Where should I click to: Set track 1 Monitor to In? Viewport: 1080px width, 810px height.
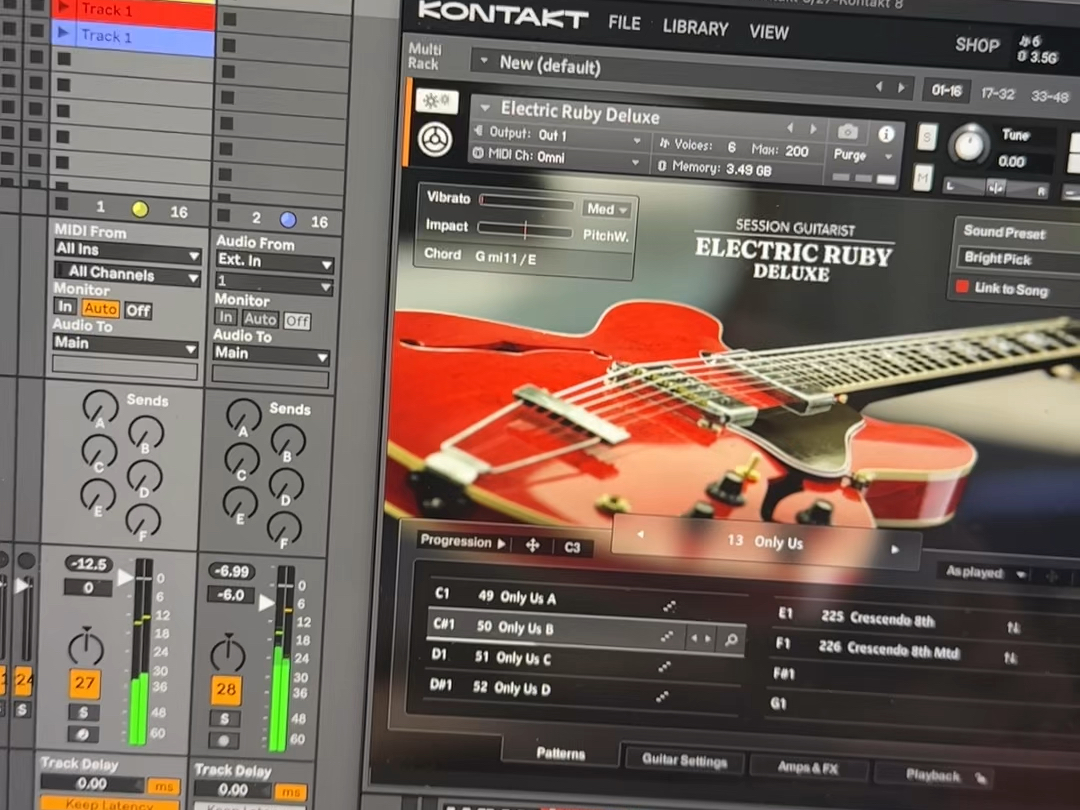65,307
